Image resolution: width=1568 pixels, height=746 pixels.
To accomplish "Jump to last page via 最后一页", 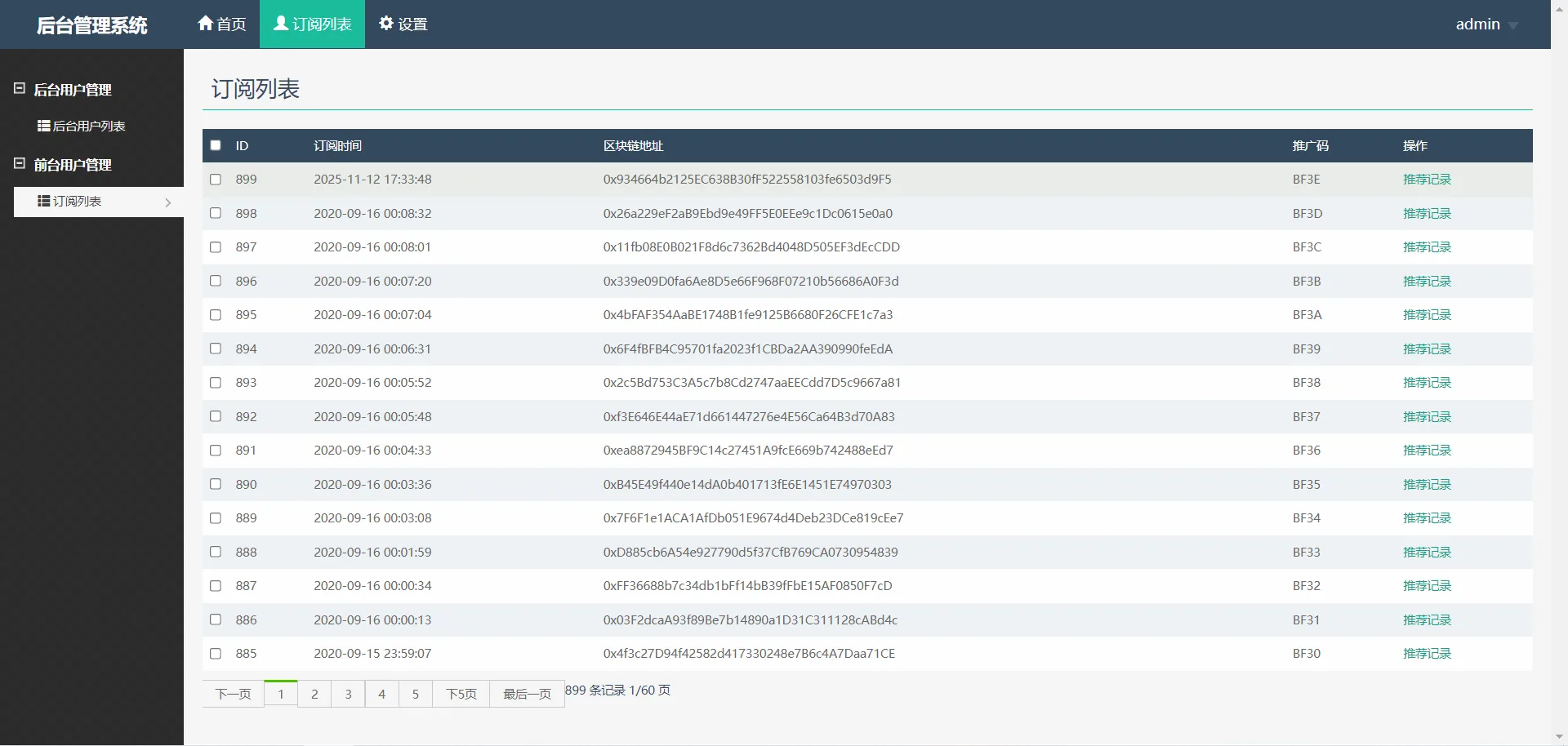I will tap(527, 694).
